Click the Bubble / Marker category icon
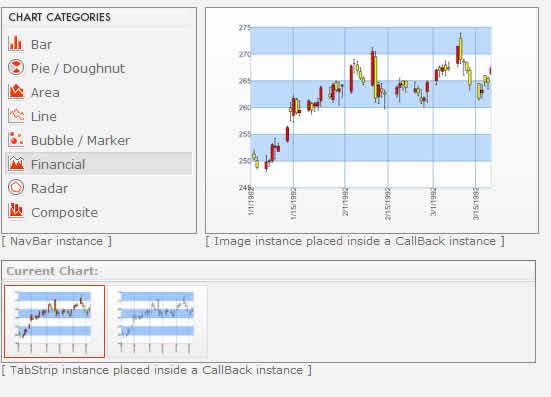The image size is (551, 397). (x=16, y=139)
